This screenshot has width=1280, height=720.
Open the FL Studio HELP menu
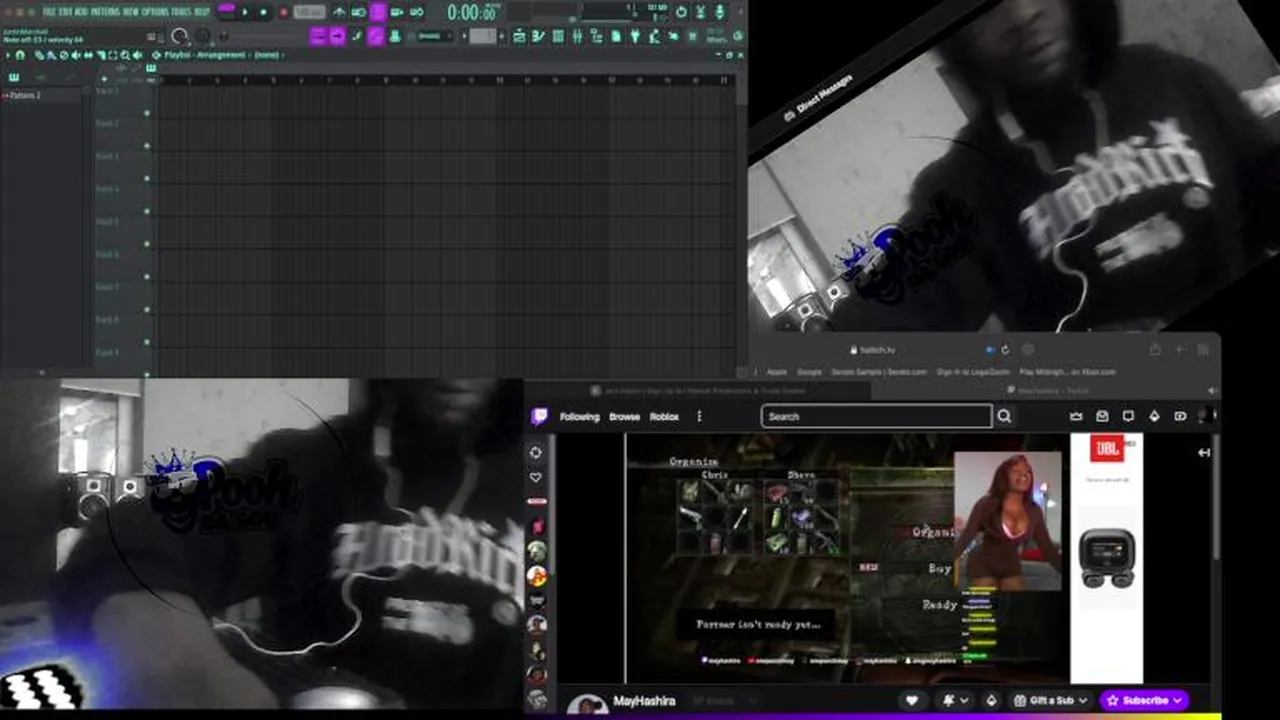coord(202,11)
